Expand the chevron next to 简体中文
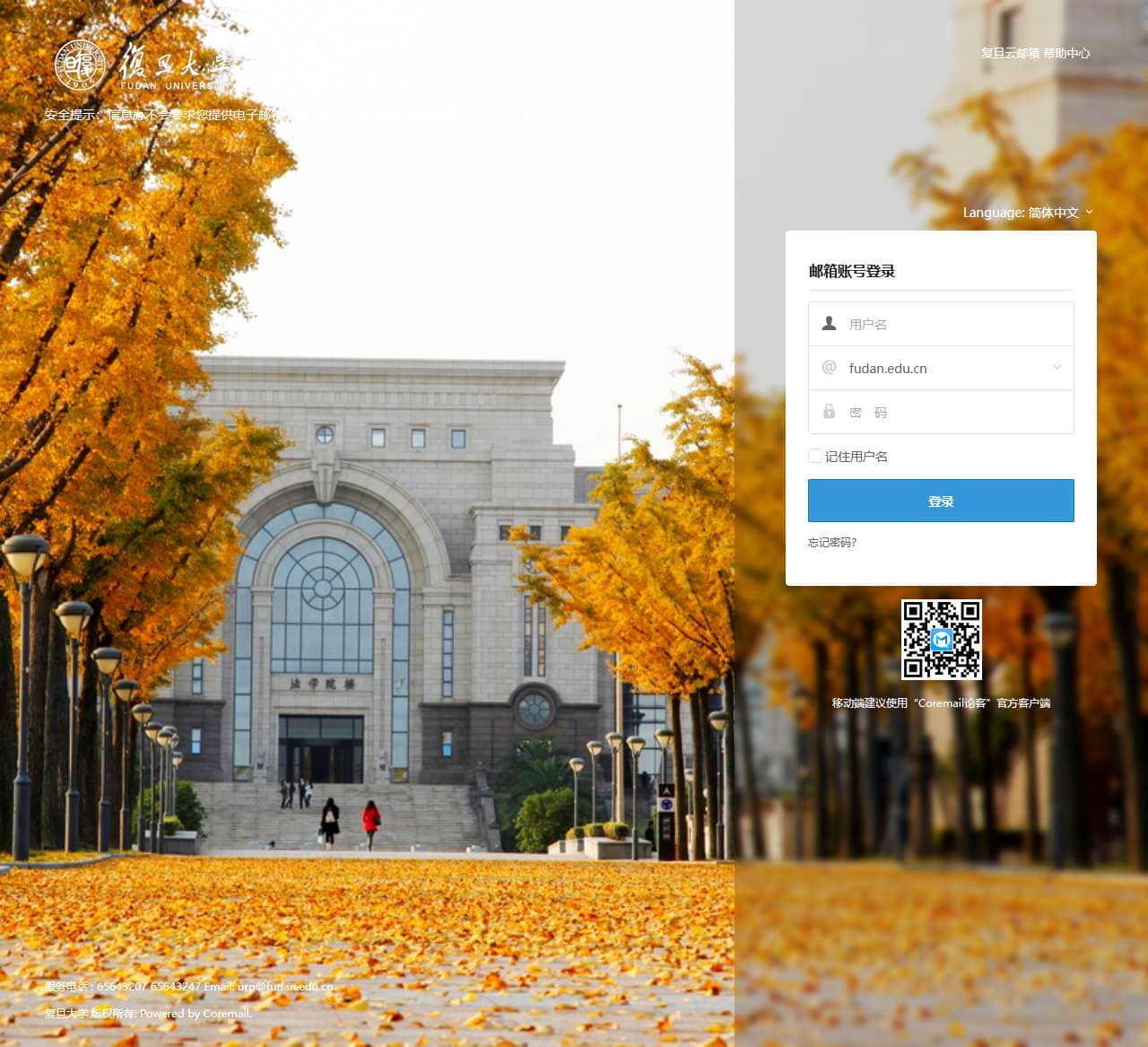The height and width of the screenshot is (1047, 1148). [1089, 213]
